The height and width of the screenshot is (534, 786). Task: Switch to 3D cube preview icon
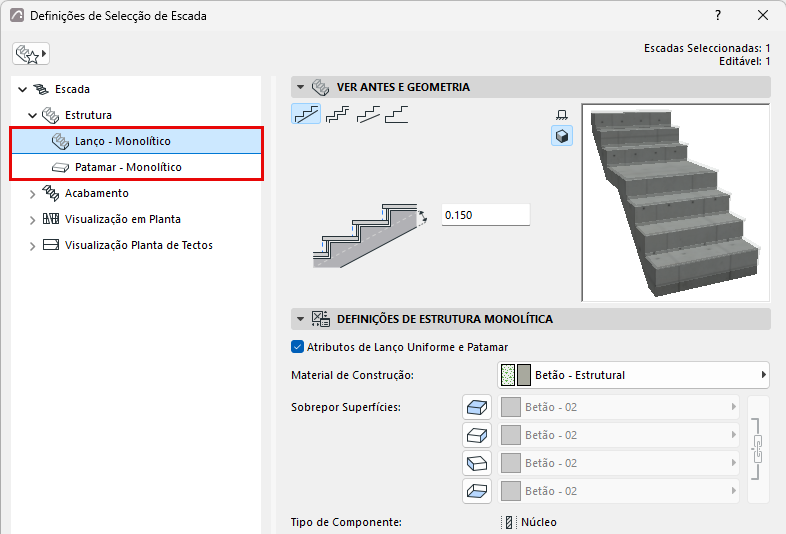(x=562, y=136)
